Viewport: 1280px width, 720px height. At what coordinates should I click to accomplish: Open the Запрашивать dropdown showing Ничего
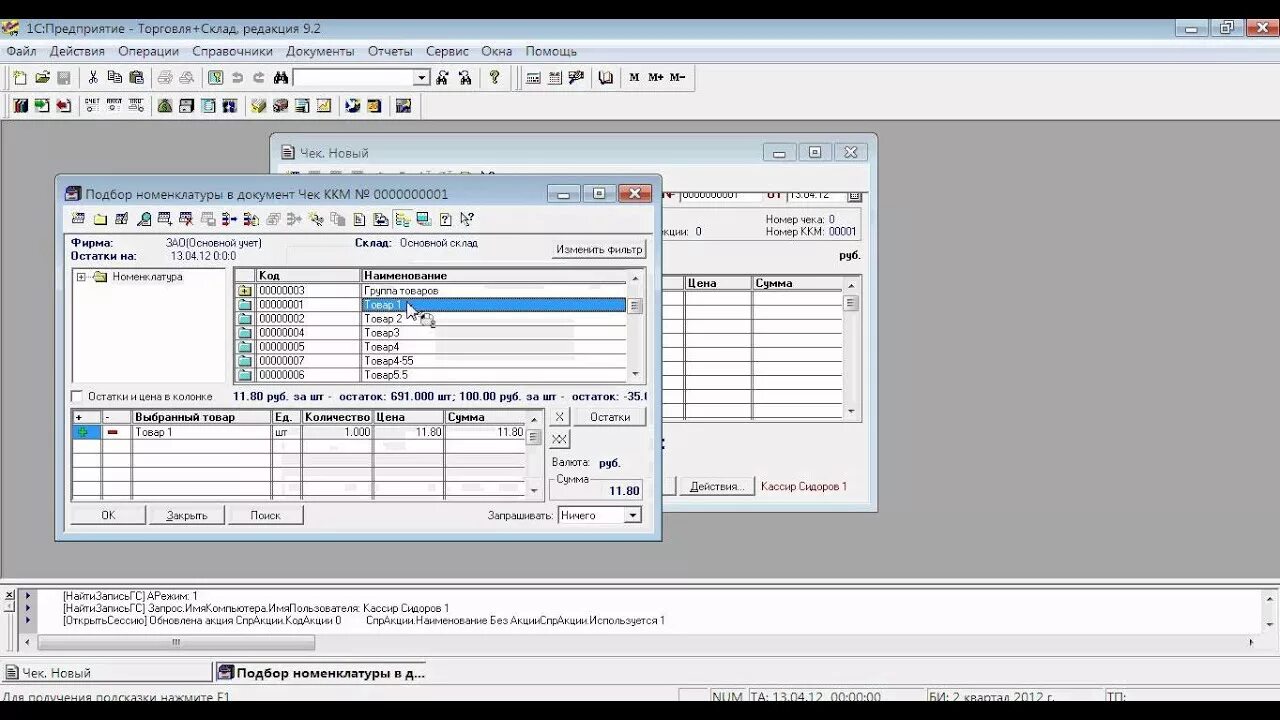(632, 516)
